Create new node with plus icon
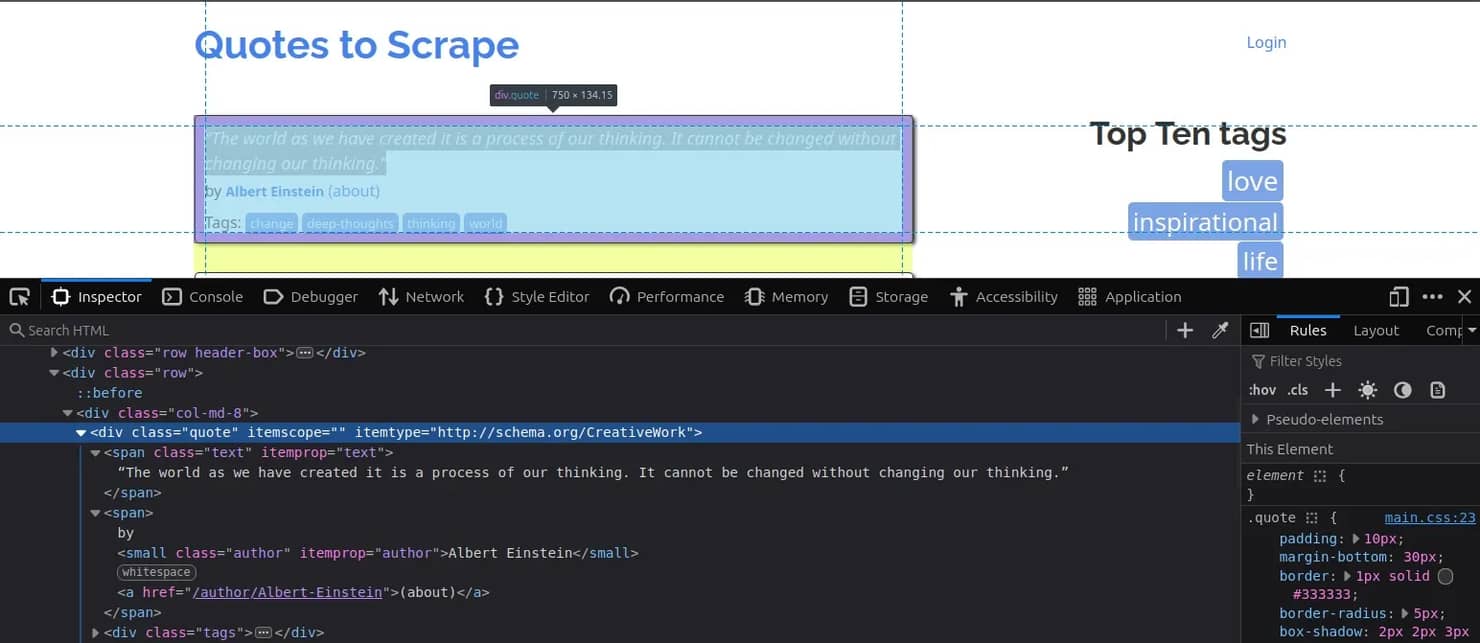Image resolution: width=1480 pixels, height=643 pixels. [x=1185, y=331]
